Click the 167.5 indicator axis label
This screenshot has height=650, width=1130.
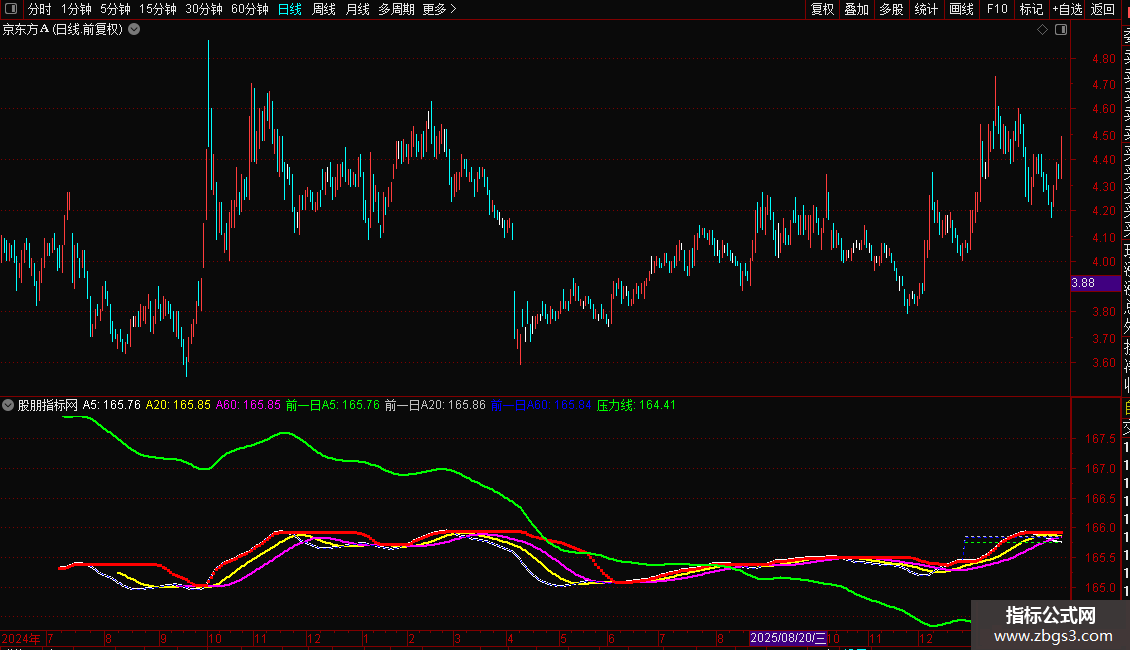[1100, 439]
